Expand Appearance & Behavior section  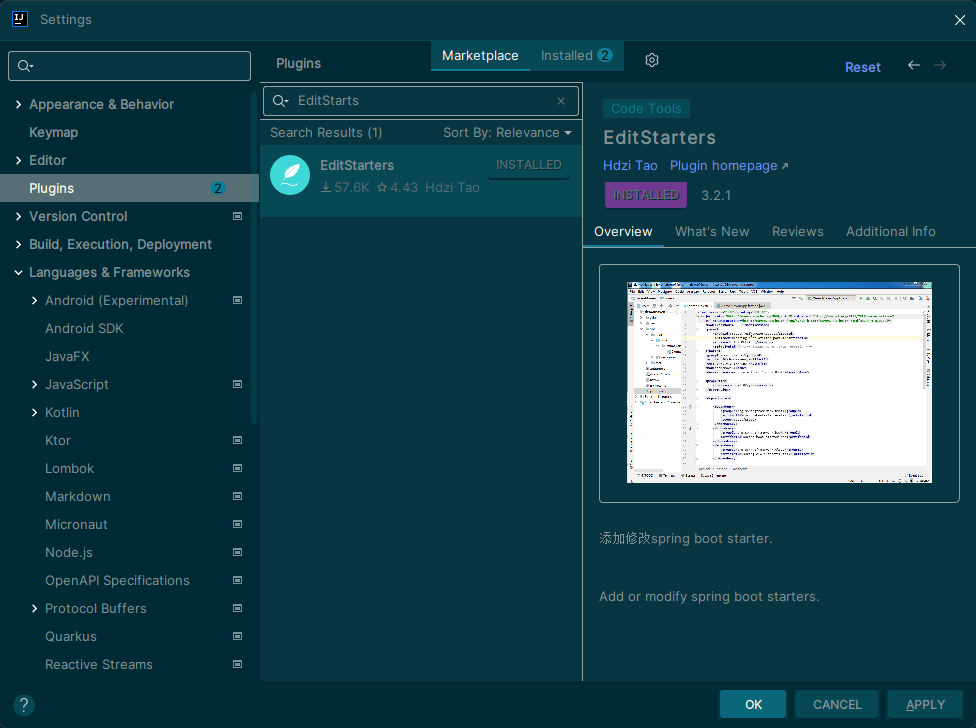point(19,105)
